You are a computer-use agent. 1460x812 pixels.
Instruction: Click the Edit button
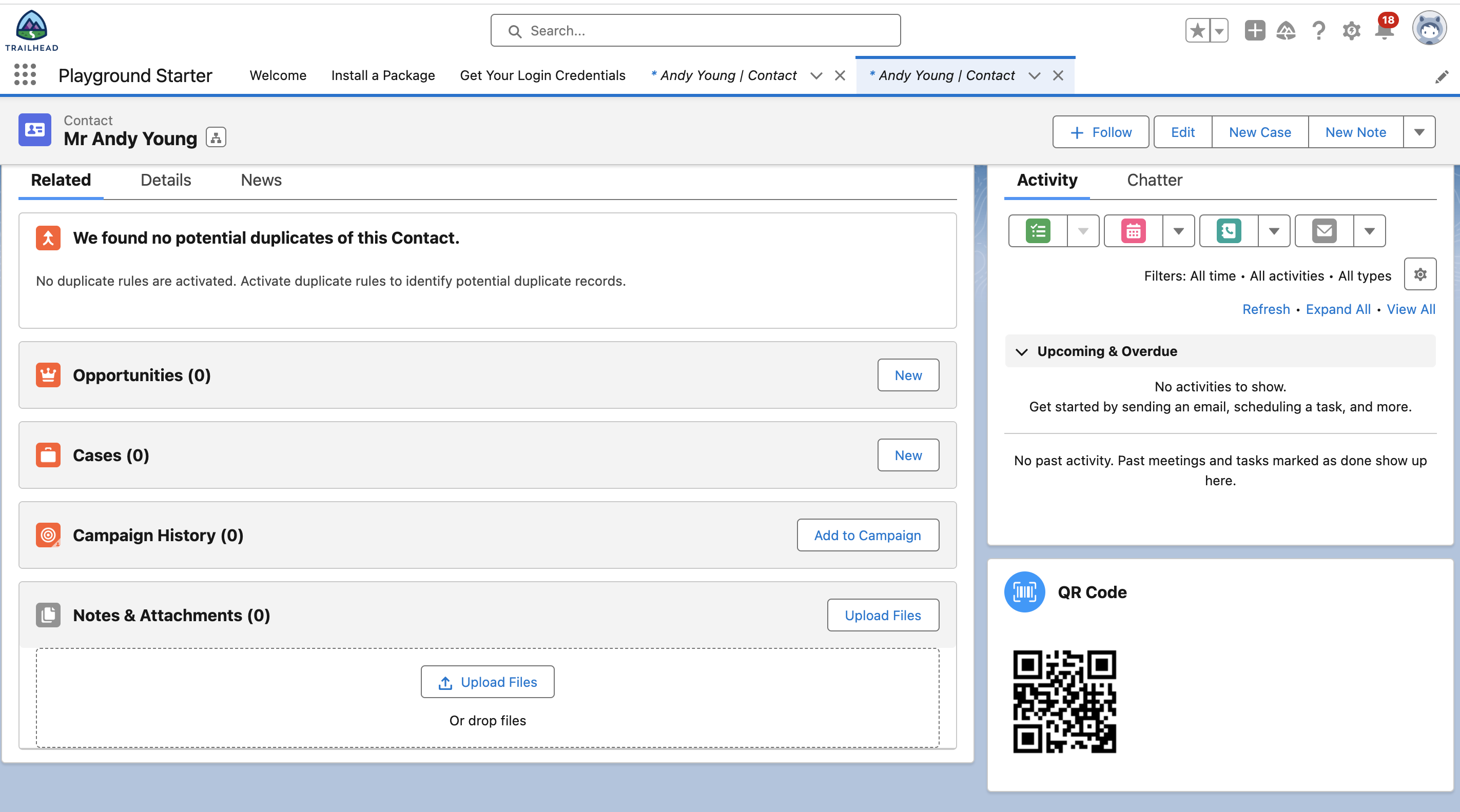tap(1183, 132)
